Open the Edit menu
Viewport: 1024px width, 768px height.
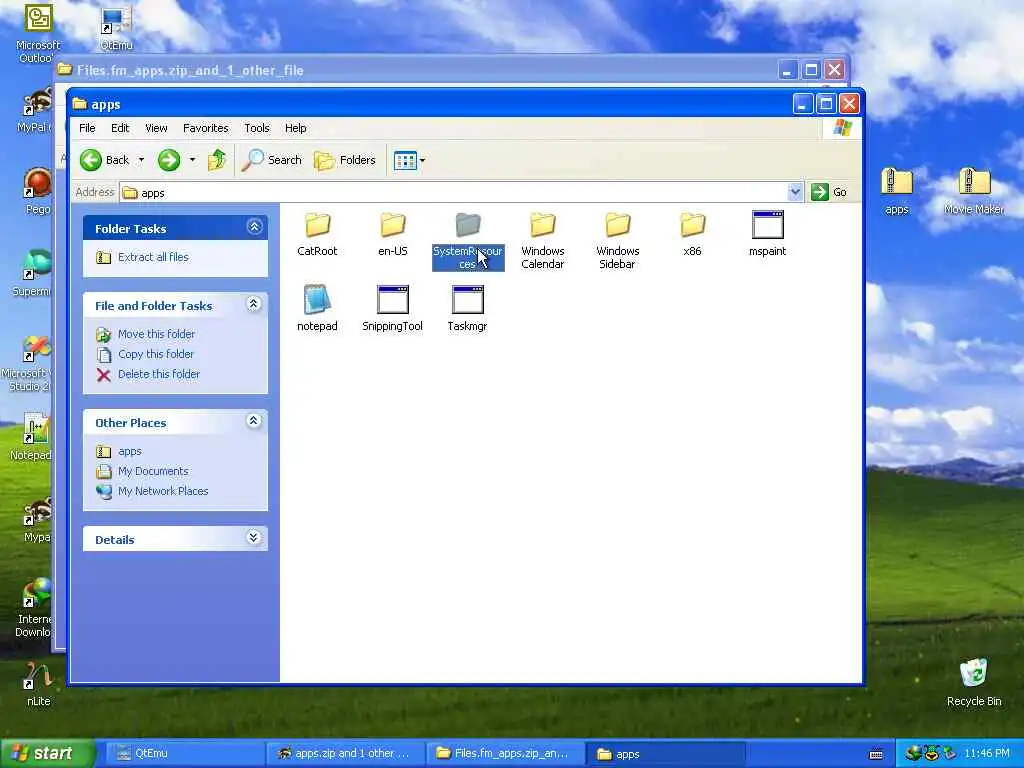pyautogui.click(x=120, y=128)
